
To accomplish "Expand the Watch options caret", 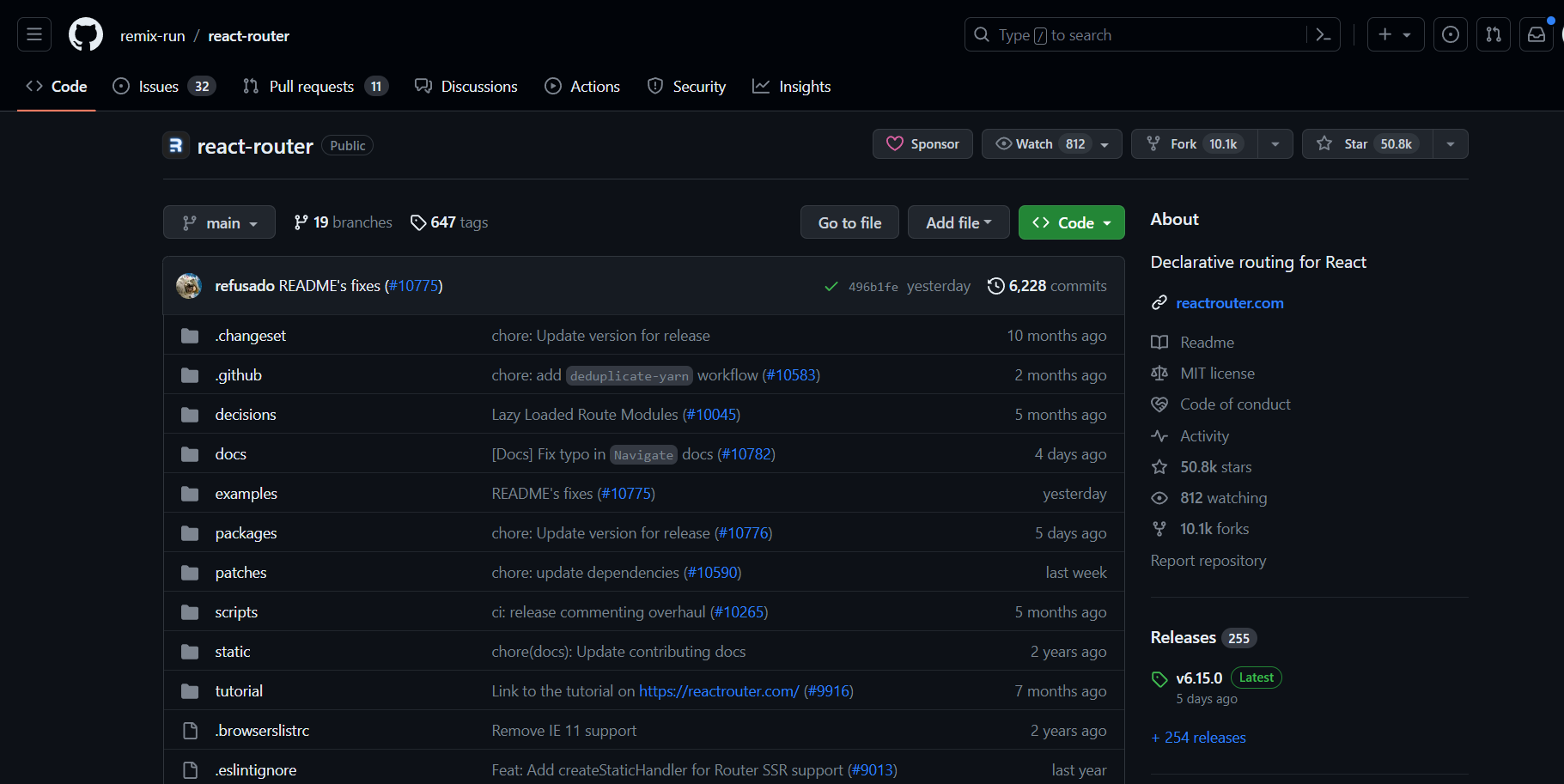I will (x=1105, y=143).
